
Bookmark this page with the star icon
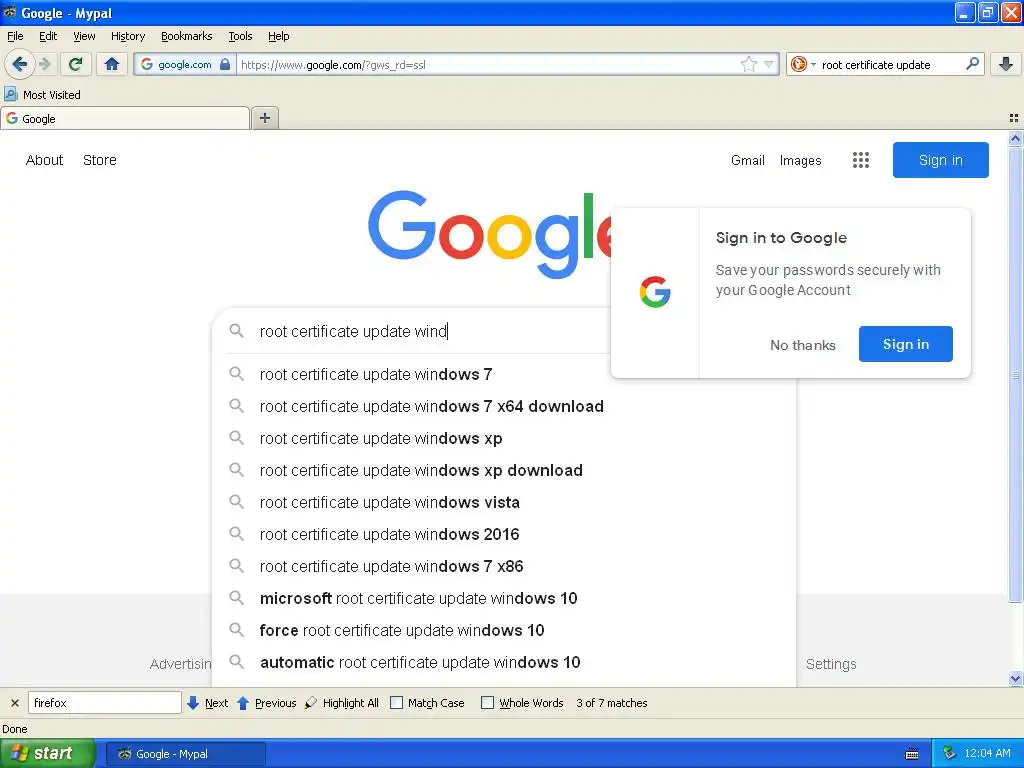(748, 64)
